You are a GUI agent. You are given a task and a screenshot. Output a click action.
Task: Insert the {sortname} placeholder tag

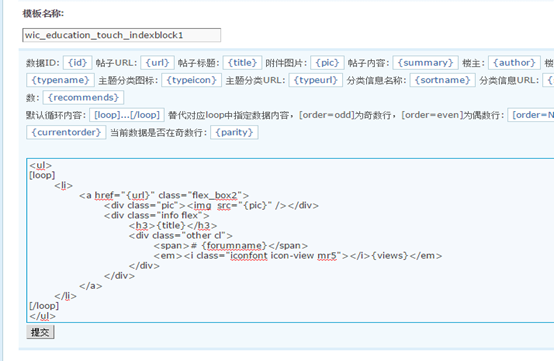442,80
